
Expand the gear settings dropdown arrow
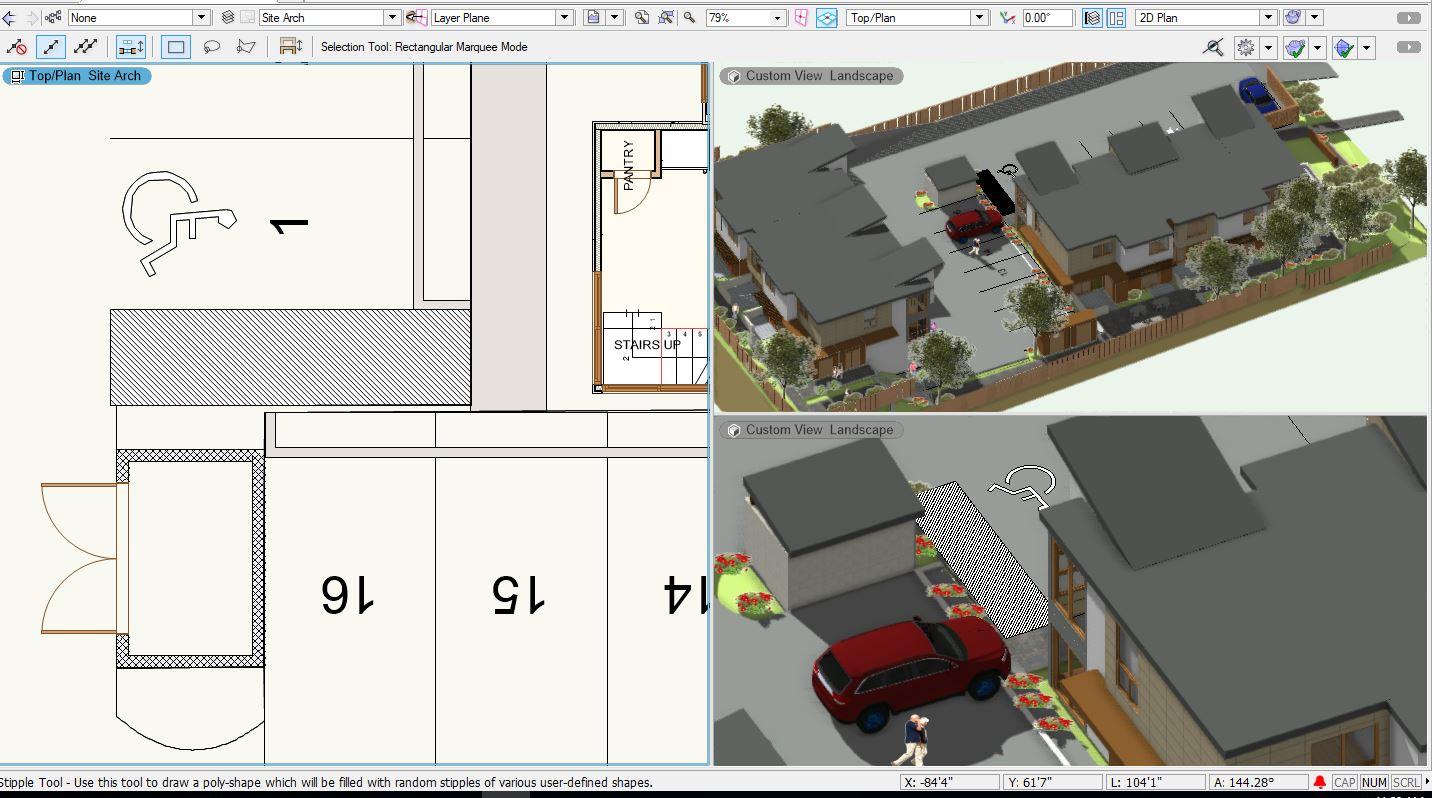1268,47
